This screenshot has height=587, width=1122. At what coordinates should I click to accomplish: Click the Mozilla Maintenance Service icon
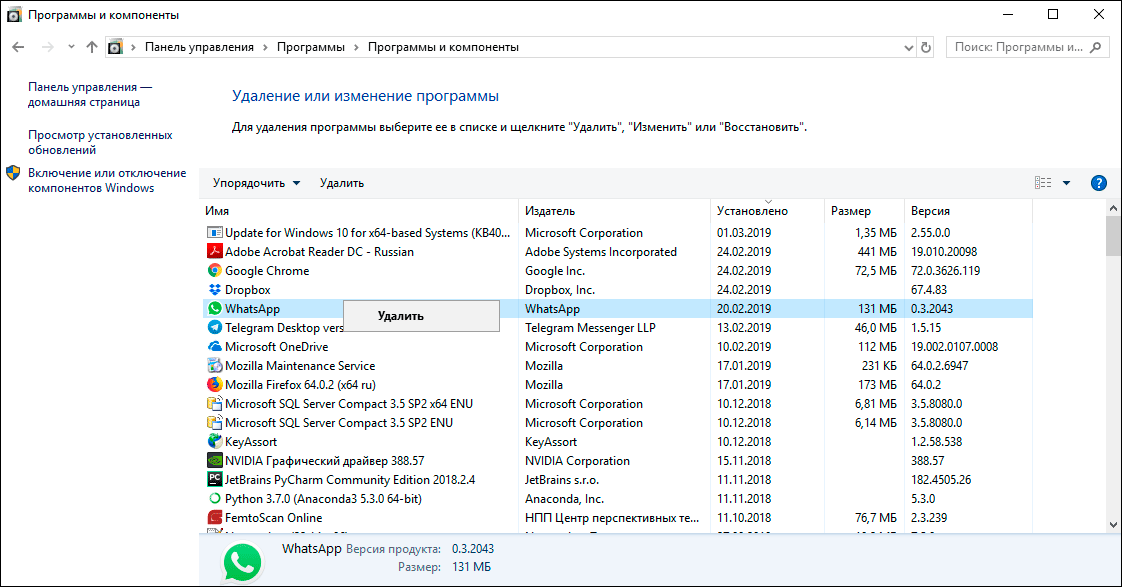[215, 365]
